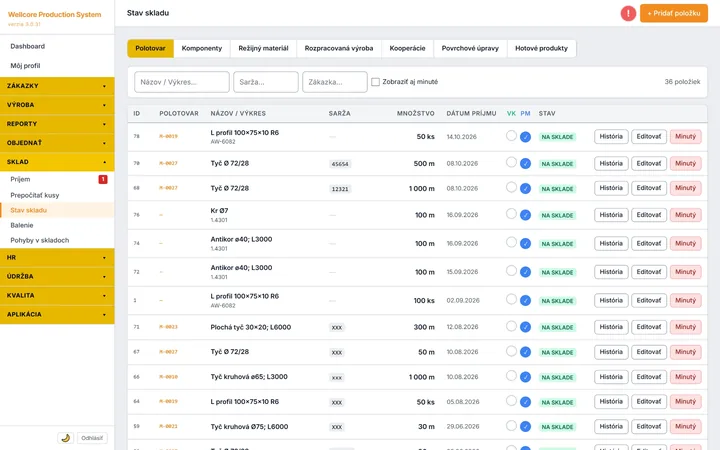
Task: Focus the Názov / Výkres search field
Action: tap(182, 82)
